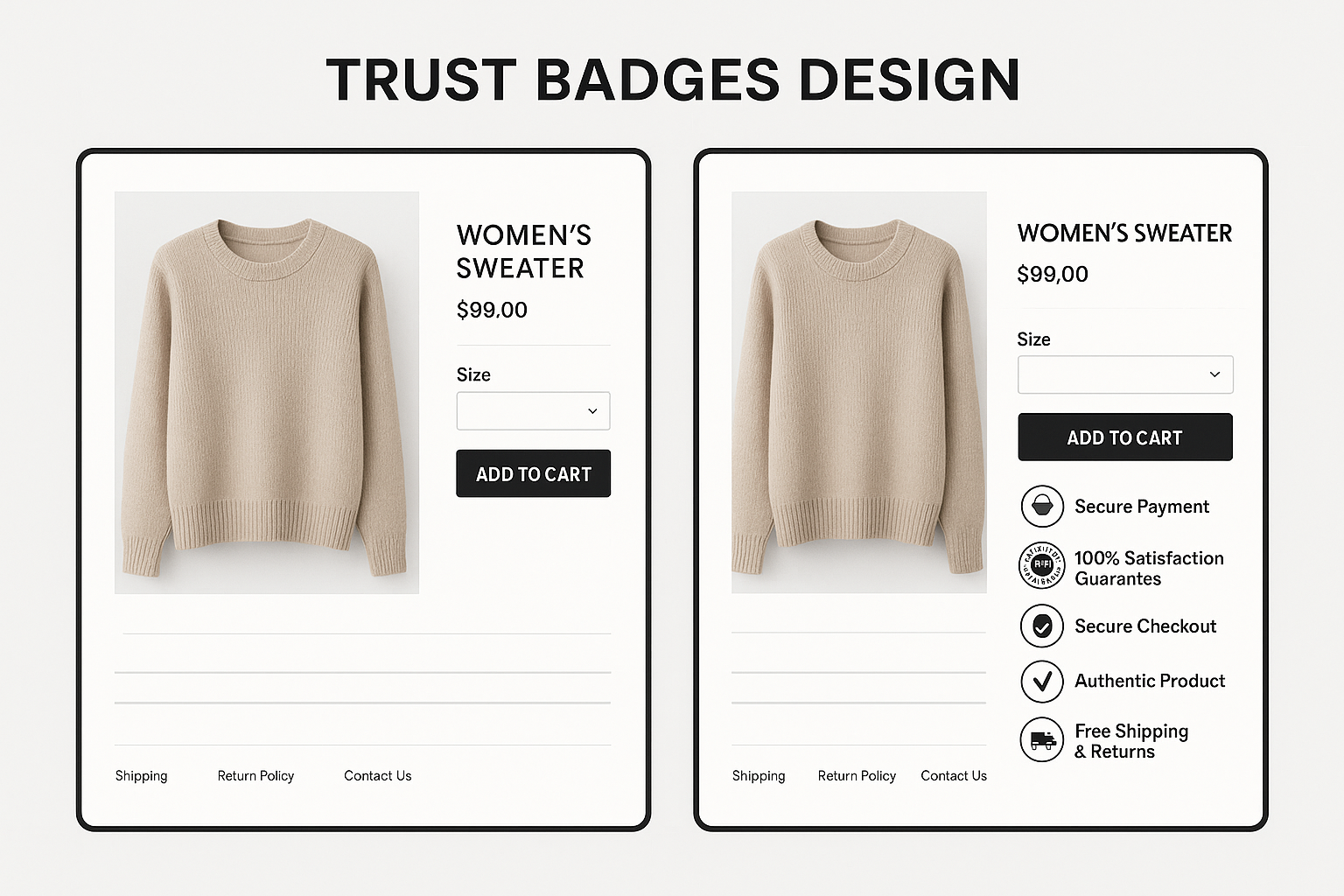The height and width of the screenshot is (896, 1344).
Task: Click the $99,00 price on the right card
Action: click(1053, 274)
